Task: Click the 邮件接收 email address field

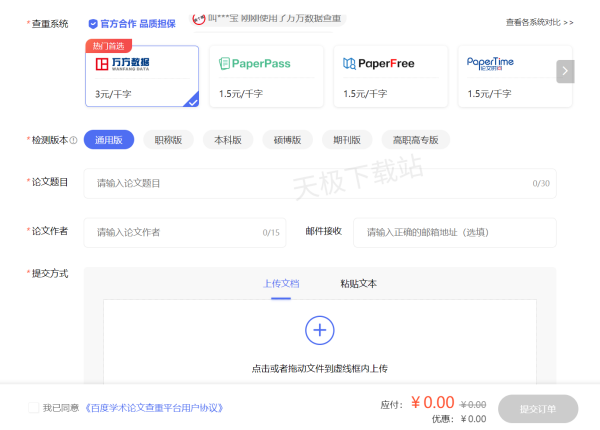Action: 453,232
